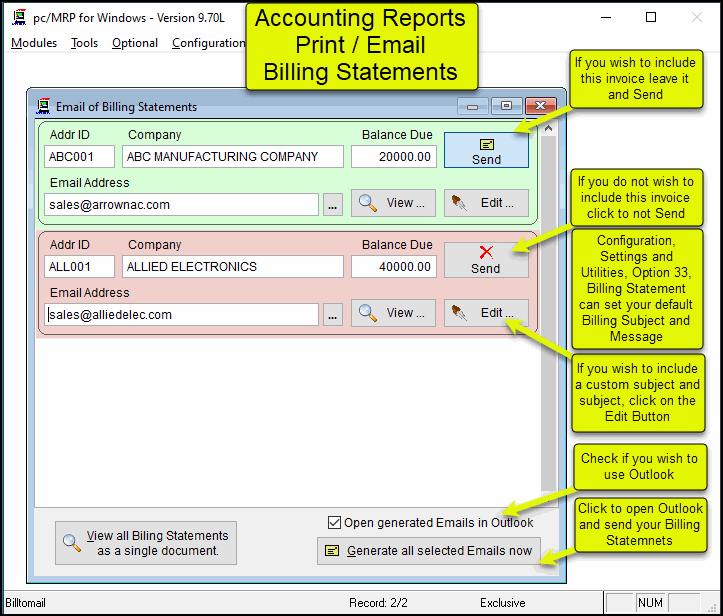The height and width of the screenshot is (616, 723).
Task: Open the Tools menu
Action: click(x=85, y=43)
